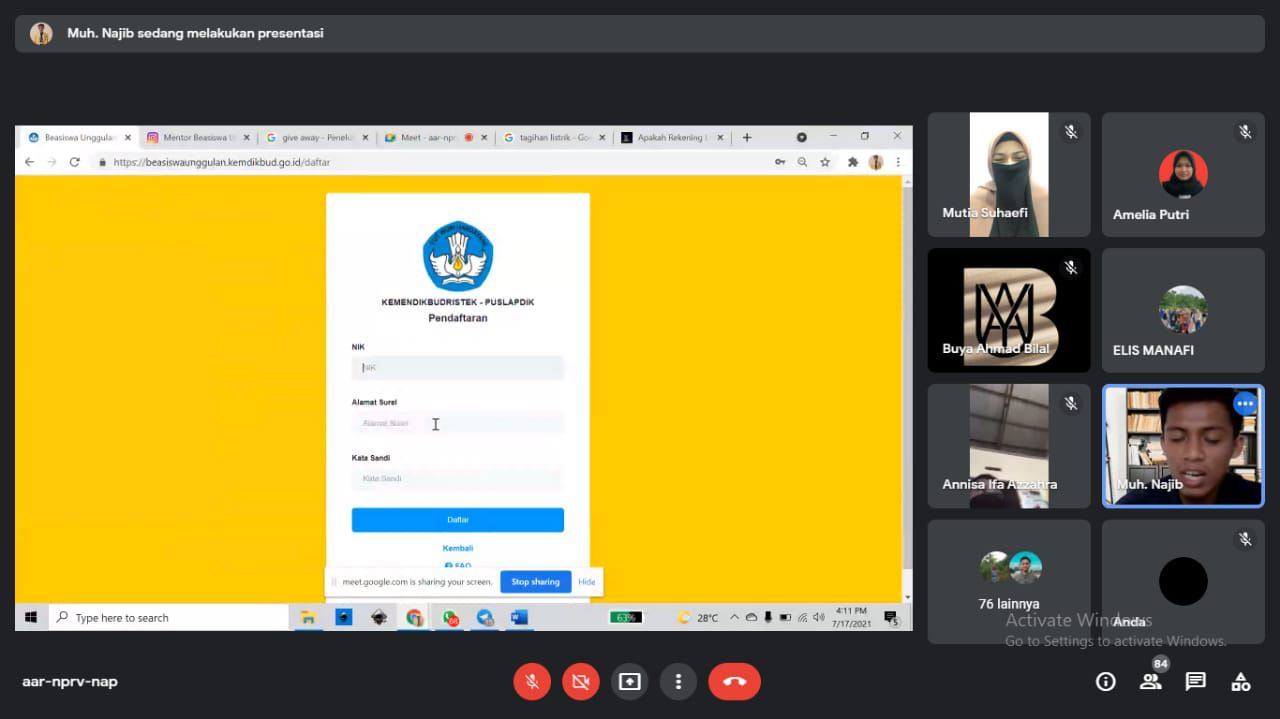Image resolution: width=1280 pixels, height=719 pixels.
Task: Click the Stop sharing button
Action: [x=535, y=582]
